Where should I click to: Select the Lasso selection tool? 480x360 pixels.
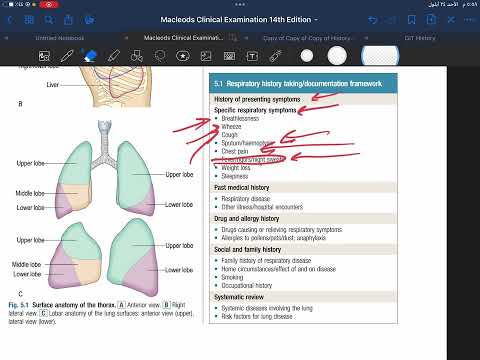[x=160, y=56]
